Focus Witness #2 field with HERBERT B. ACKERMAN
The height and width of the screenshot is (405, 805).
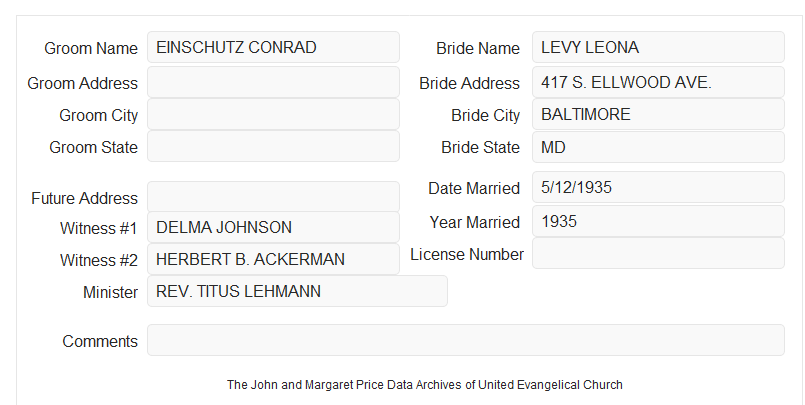point(273,259)
